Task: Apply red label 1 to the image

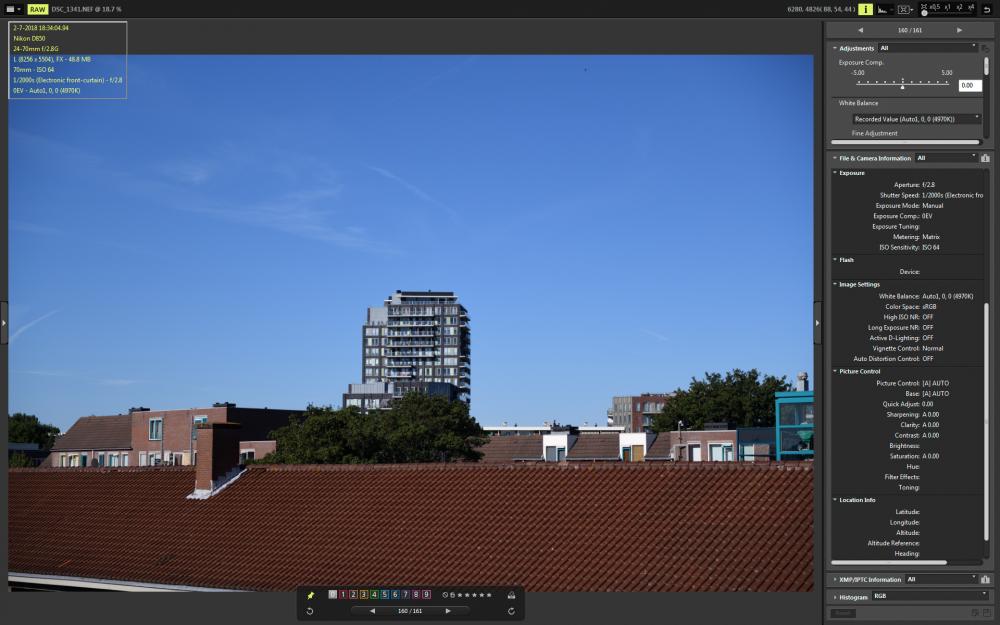Action: click(x=343, y=594)
